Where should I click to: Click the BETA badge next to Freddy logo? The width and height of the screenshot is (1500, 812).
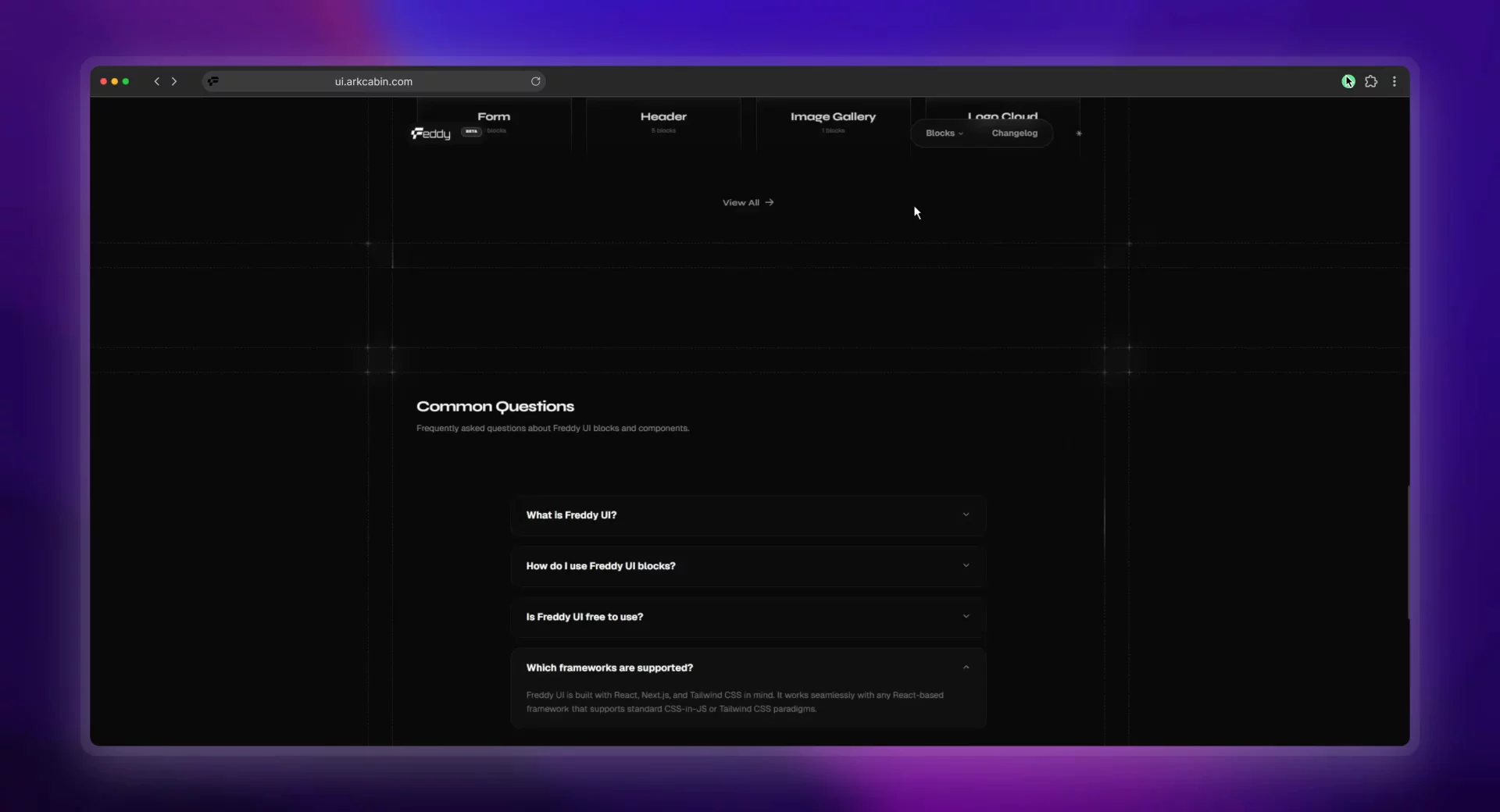pyautogui.click(x=471, y=131)
